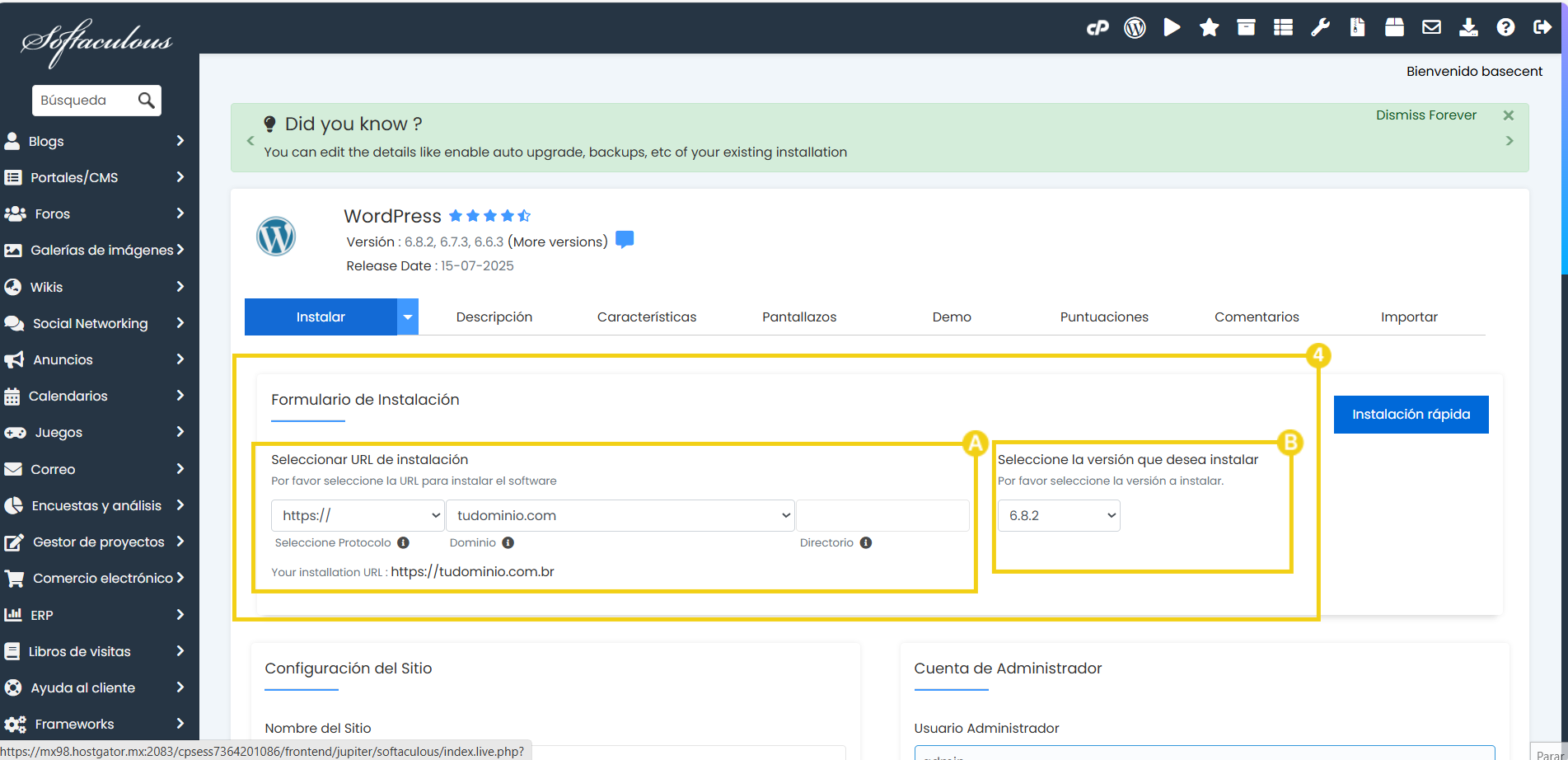Focus the Directorio input field
1568x760 pixels.
pos(882,515)
